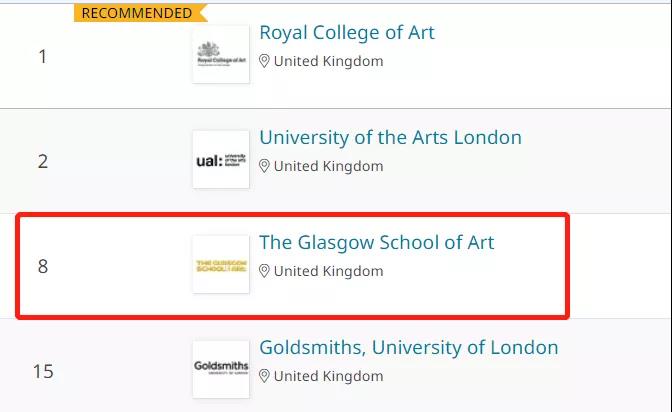Open University of the Arts London link
The height and width of the screenshot is (412, 672).
tap(390, 138)
